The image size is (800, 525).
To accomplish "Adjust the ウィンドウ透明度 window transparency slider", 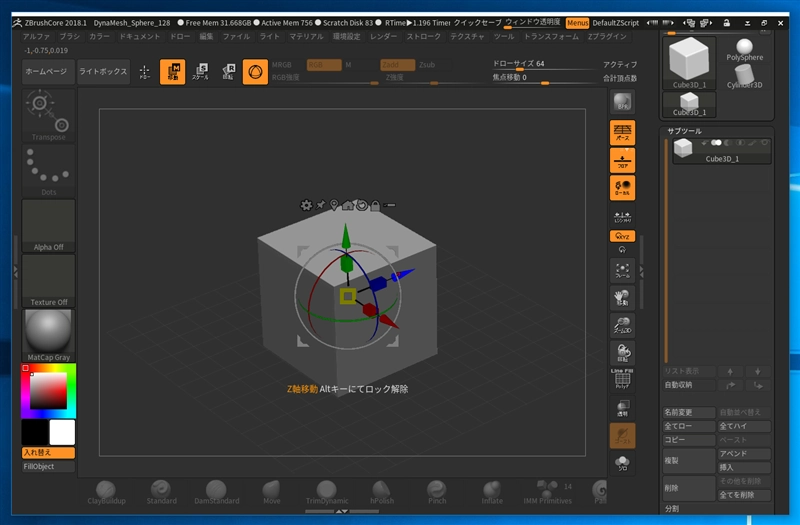I will (533, 23).
